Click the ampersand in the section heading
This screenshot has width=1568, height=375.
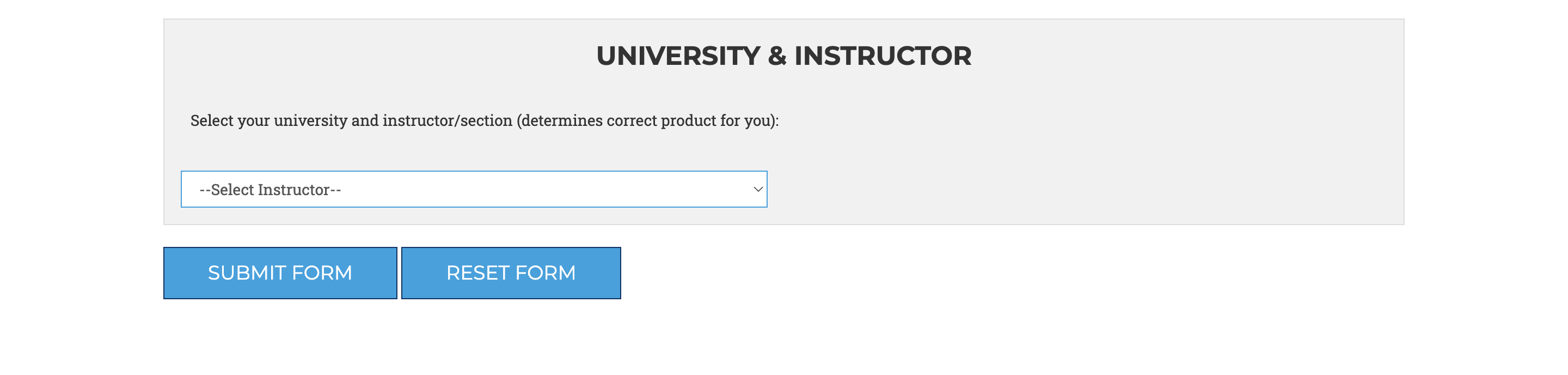point(777,56)
